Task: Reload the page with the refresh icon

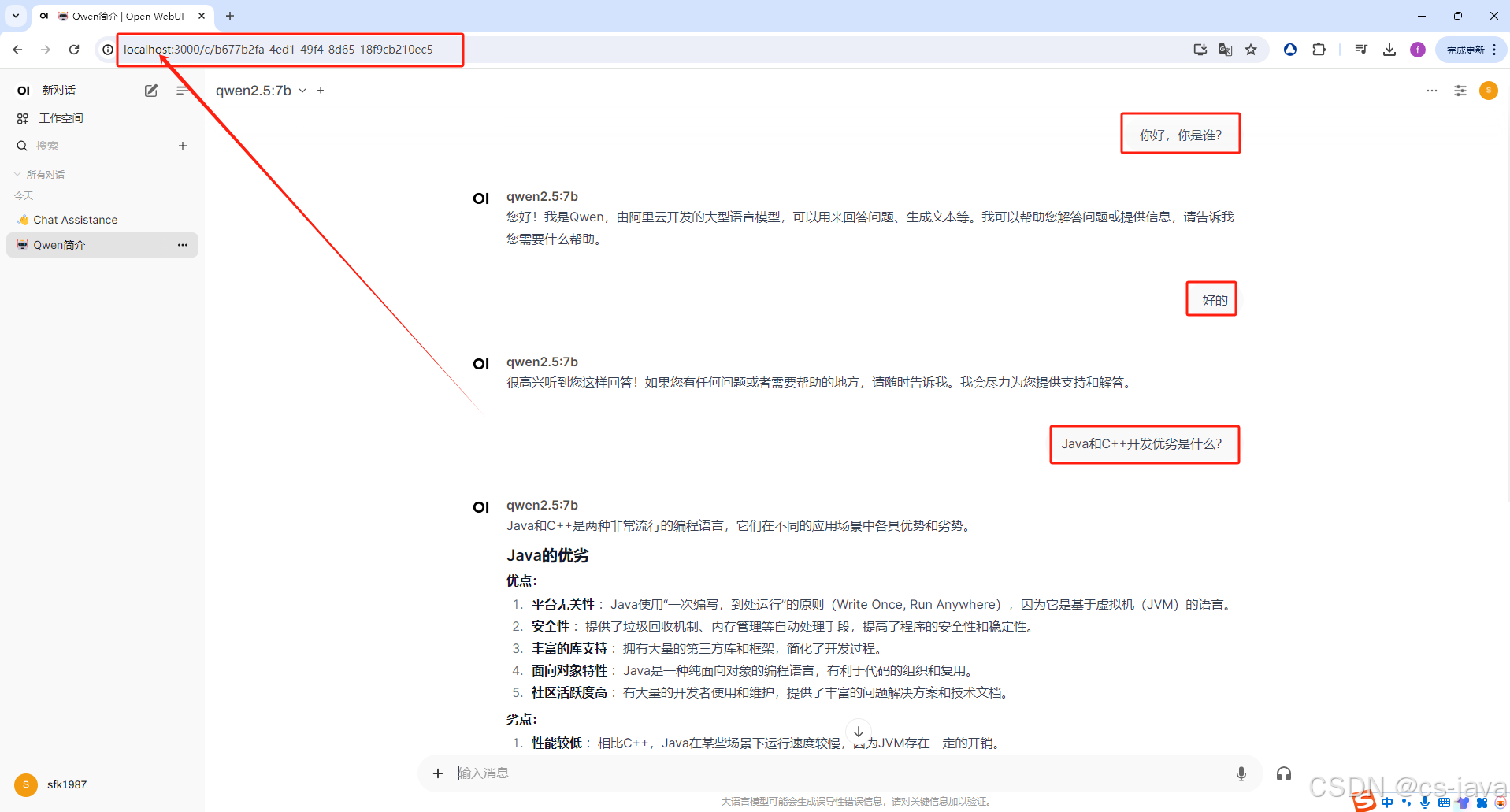Action: tap(74, 50)
